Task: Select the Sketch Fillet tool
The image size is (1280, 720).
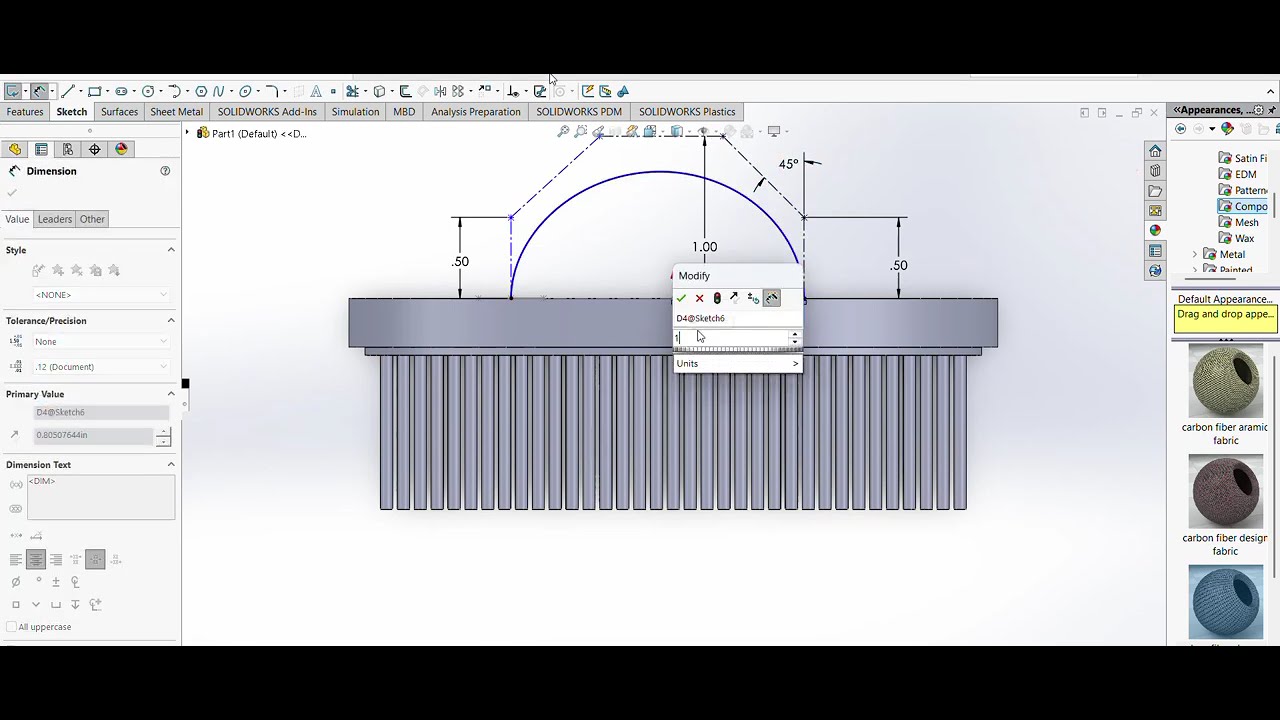Action: 271,91
